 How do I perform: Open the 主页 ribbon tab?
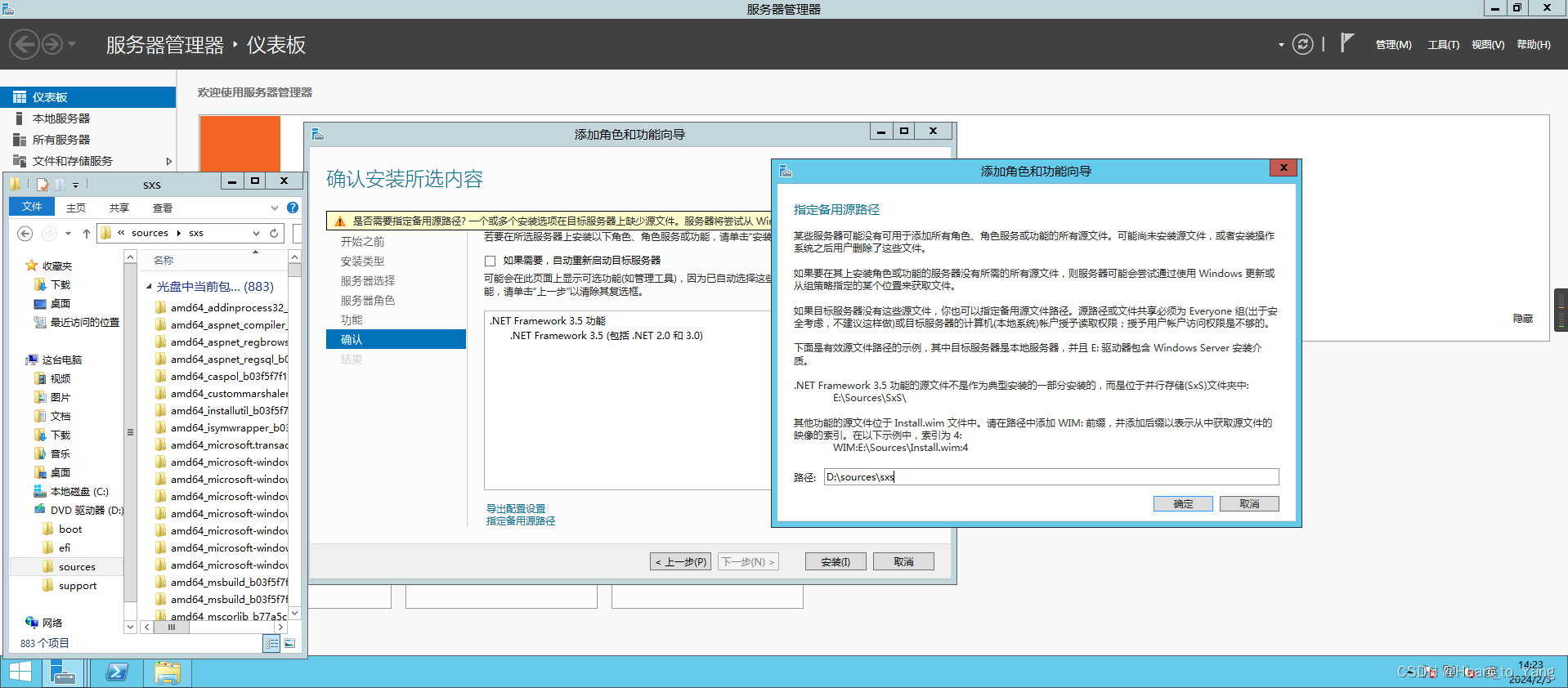[x=76, y=208]
